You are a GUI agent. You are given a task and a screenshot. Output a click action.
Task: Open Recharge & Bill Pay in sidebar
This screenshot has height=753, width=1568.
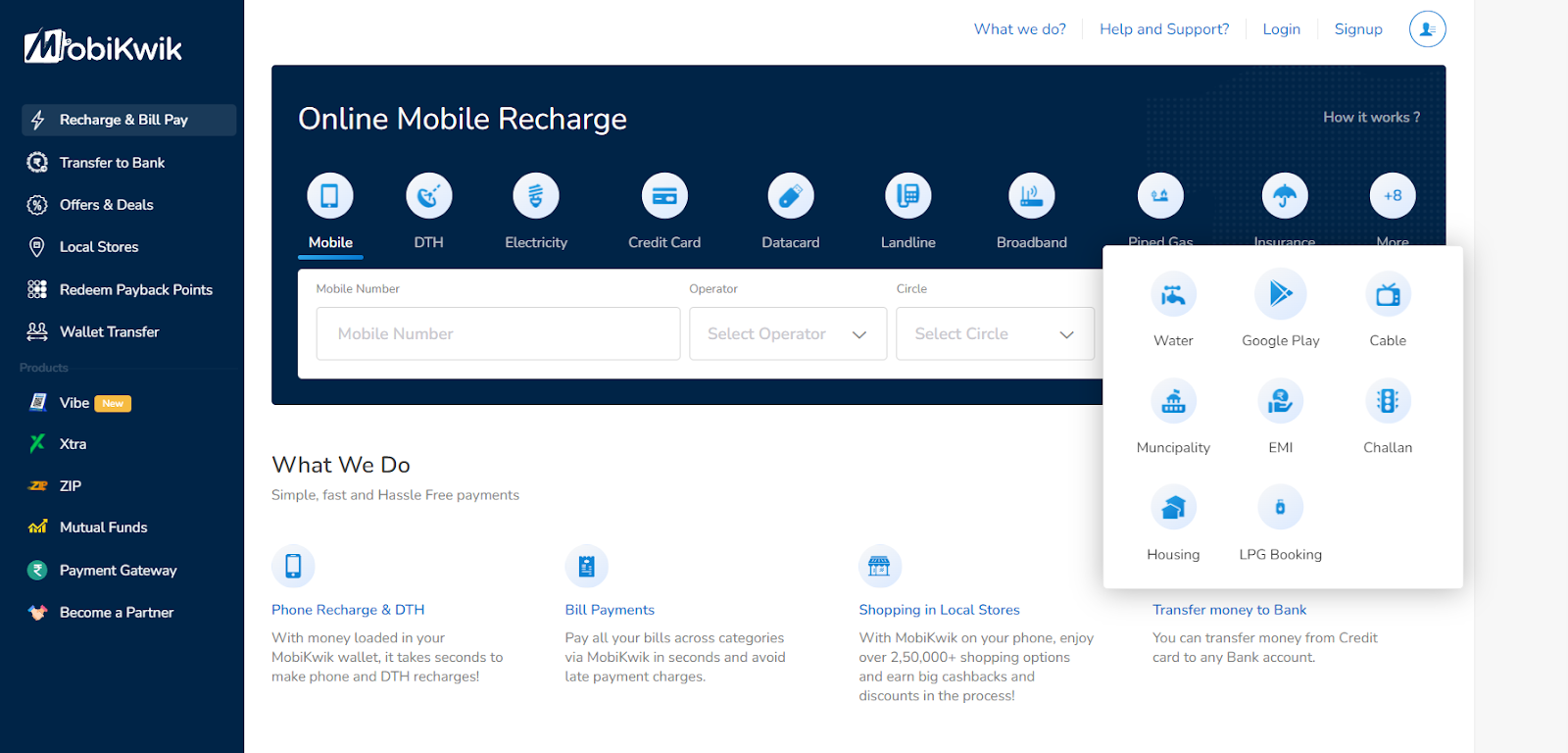pos(129,120)
